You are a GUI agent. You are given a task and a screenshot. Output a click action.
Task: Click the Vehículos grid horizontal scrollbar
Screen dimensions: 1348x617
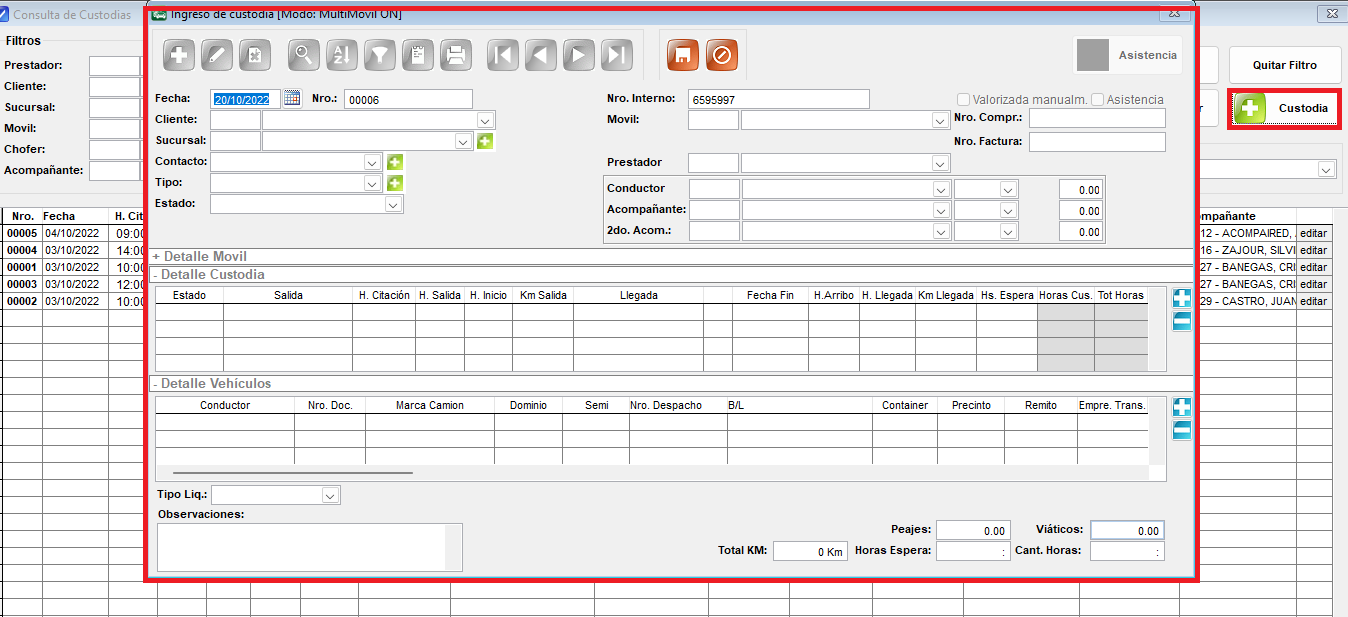pos(293,473)
